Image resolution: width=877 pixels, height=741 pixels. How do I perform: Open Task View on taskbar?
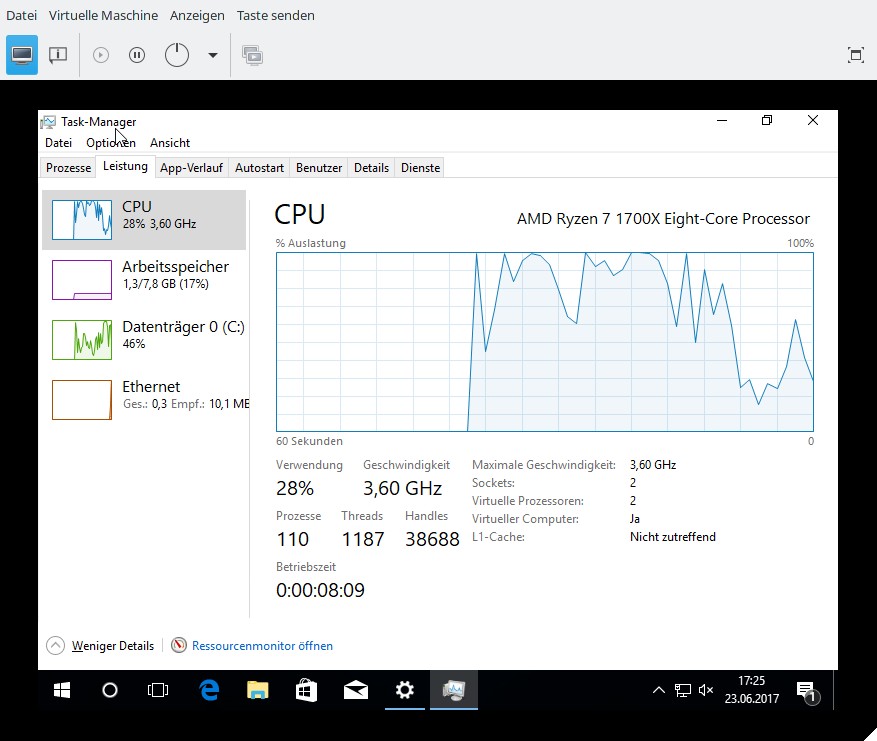pos(158,690)
